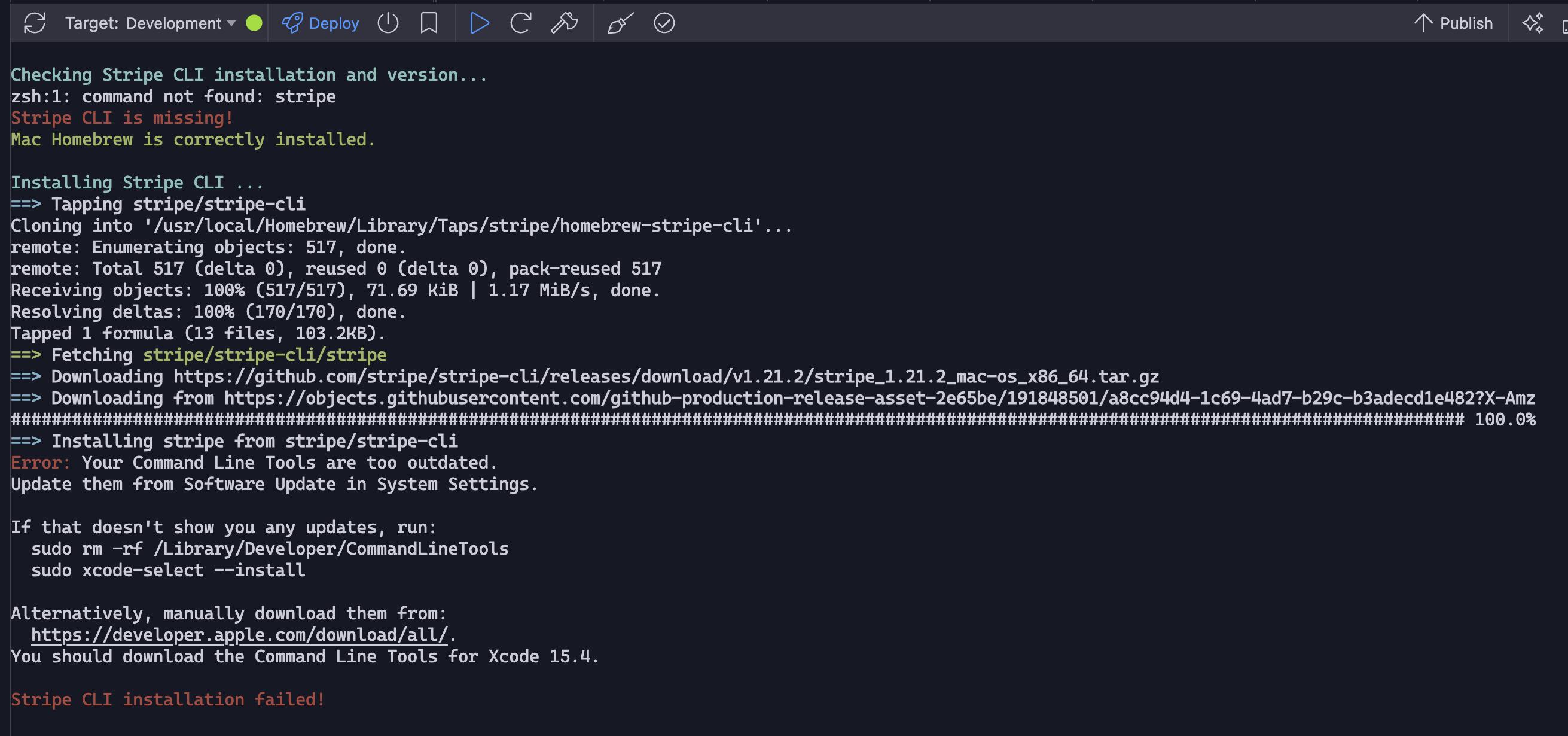Image resolution: width=1568 pixels, height=736 pixels.
Task: Click the Deploy button
Action: click(x=320, y=23)
